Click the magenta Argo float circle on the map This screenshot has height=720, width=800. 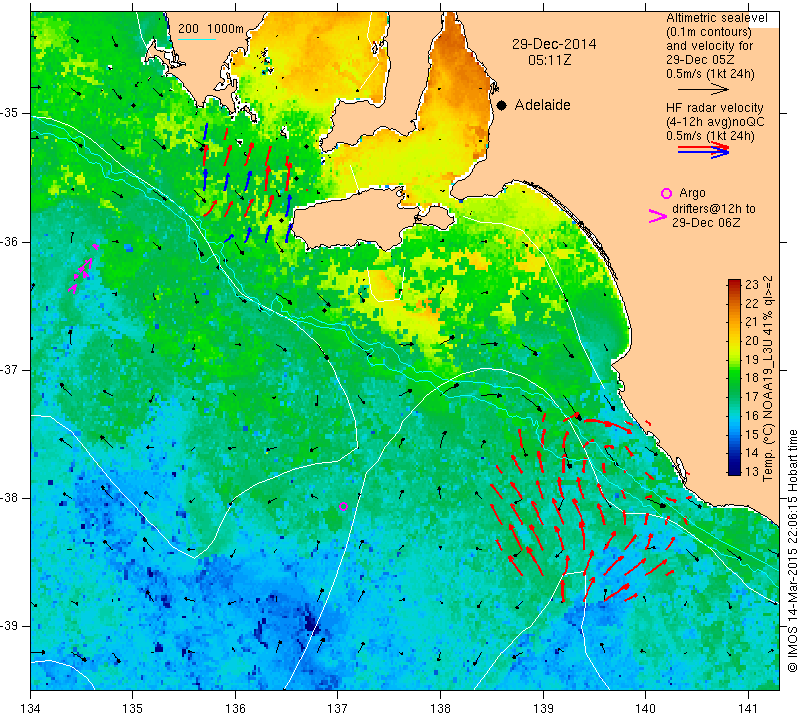click(x=343, y=506)
